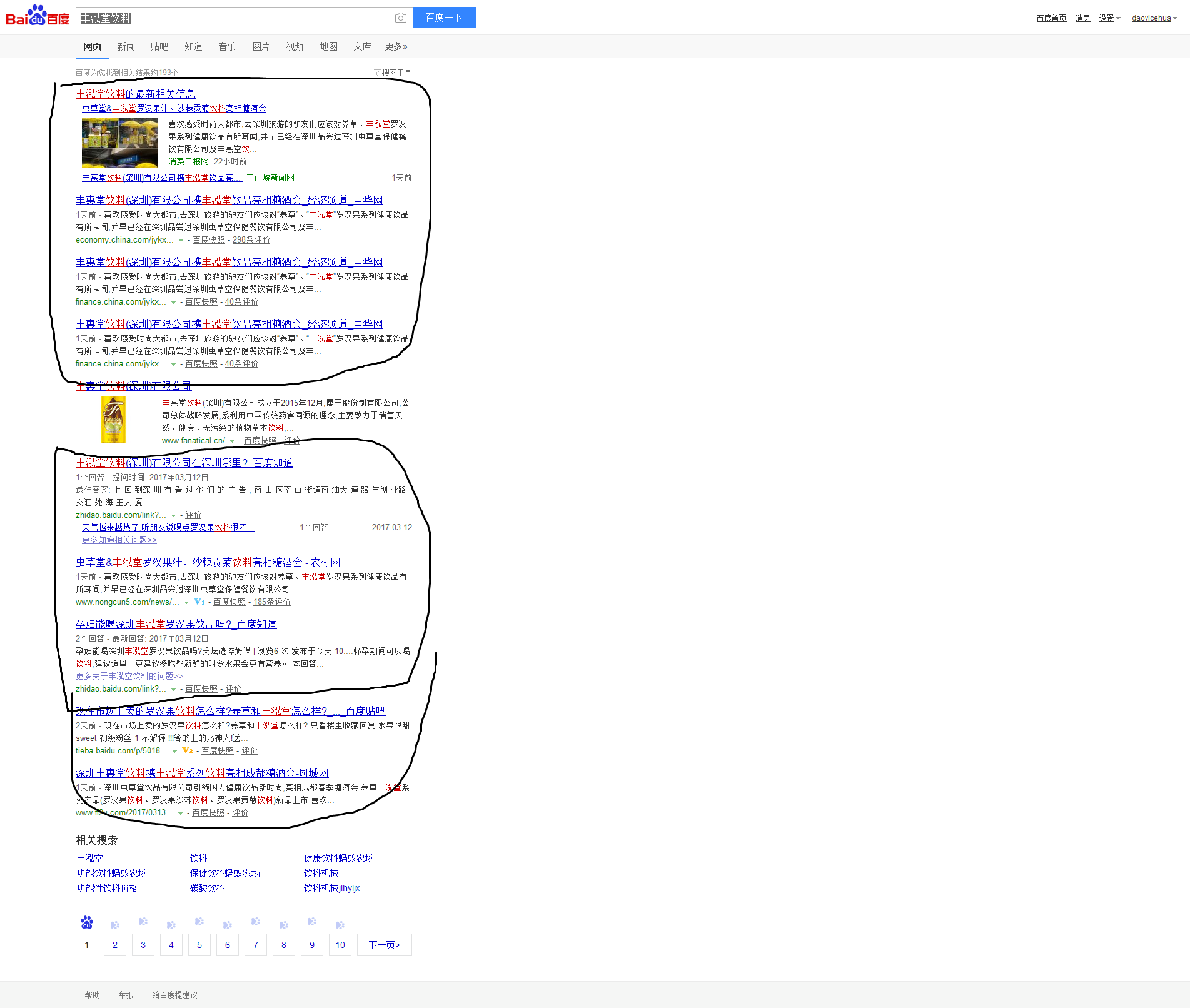Open the 消息 link

(1082, 18)
